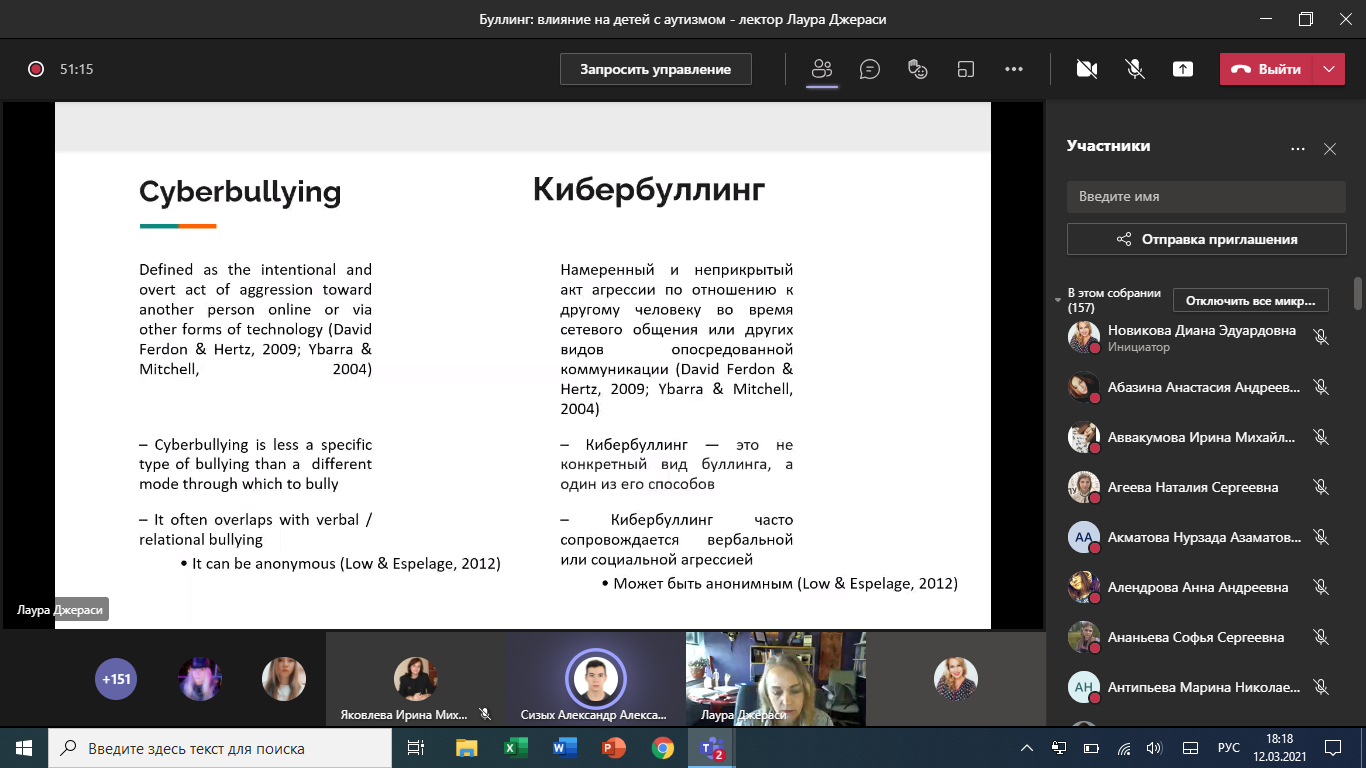Screen dimensions: 1366x768
Task: Click the participants list scrollbar
Action: click(1357, 294)
